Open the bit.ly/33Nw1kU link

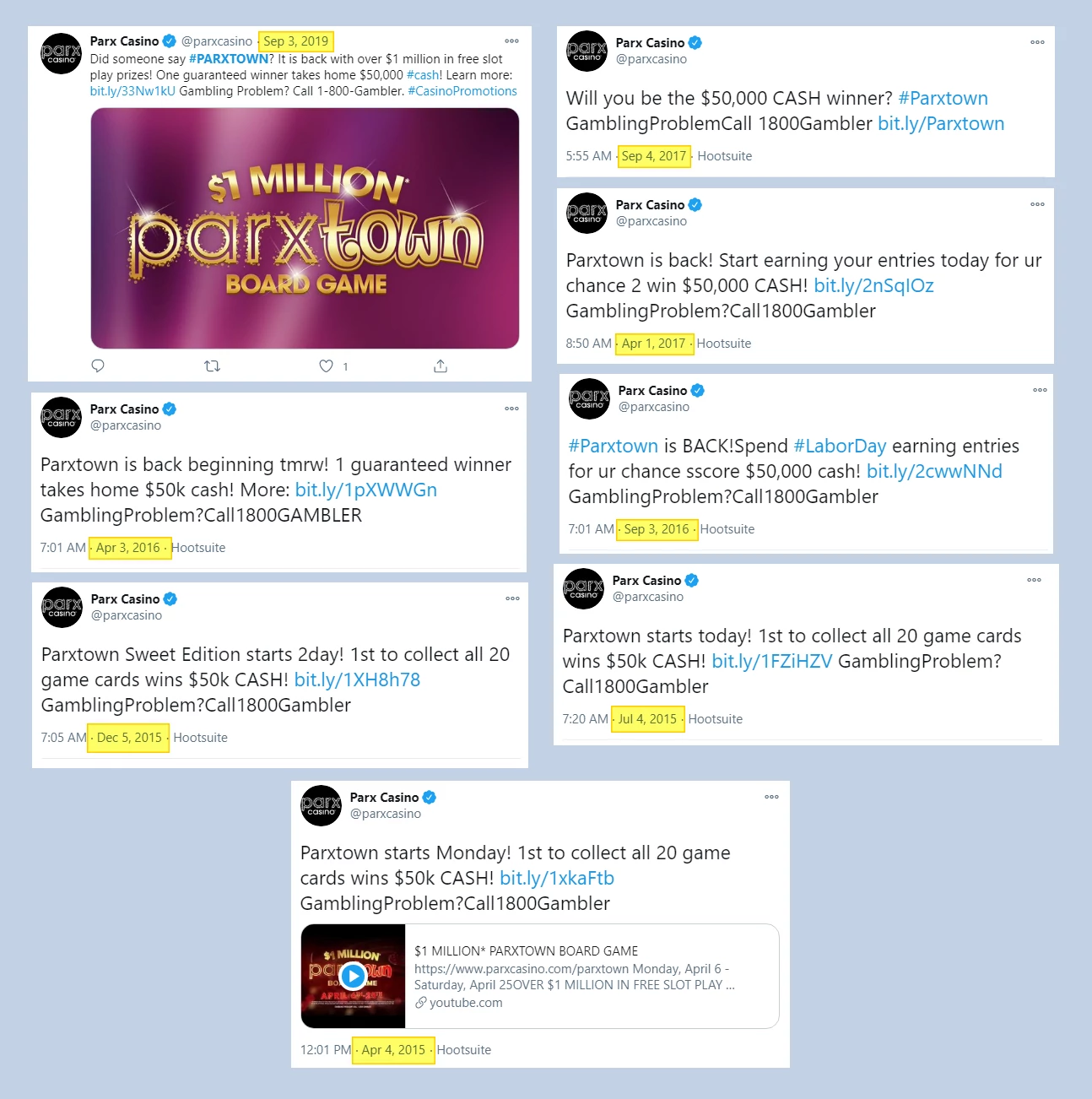point(132,91)
